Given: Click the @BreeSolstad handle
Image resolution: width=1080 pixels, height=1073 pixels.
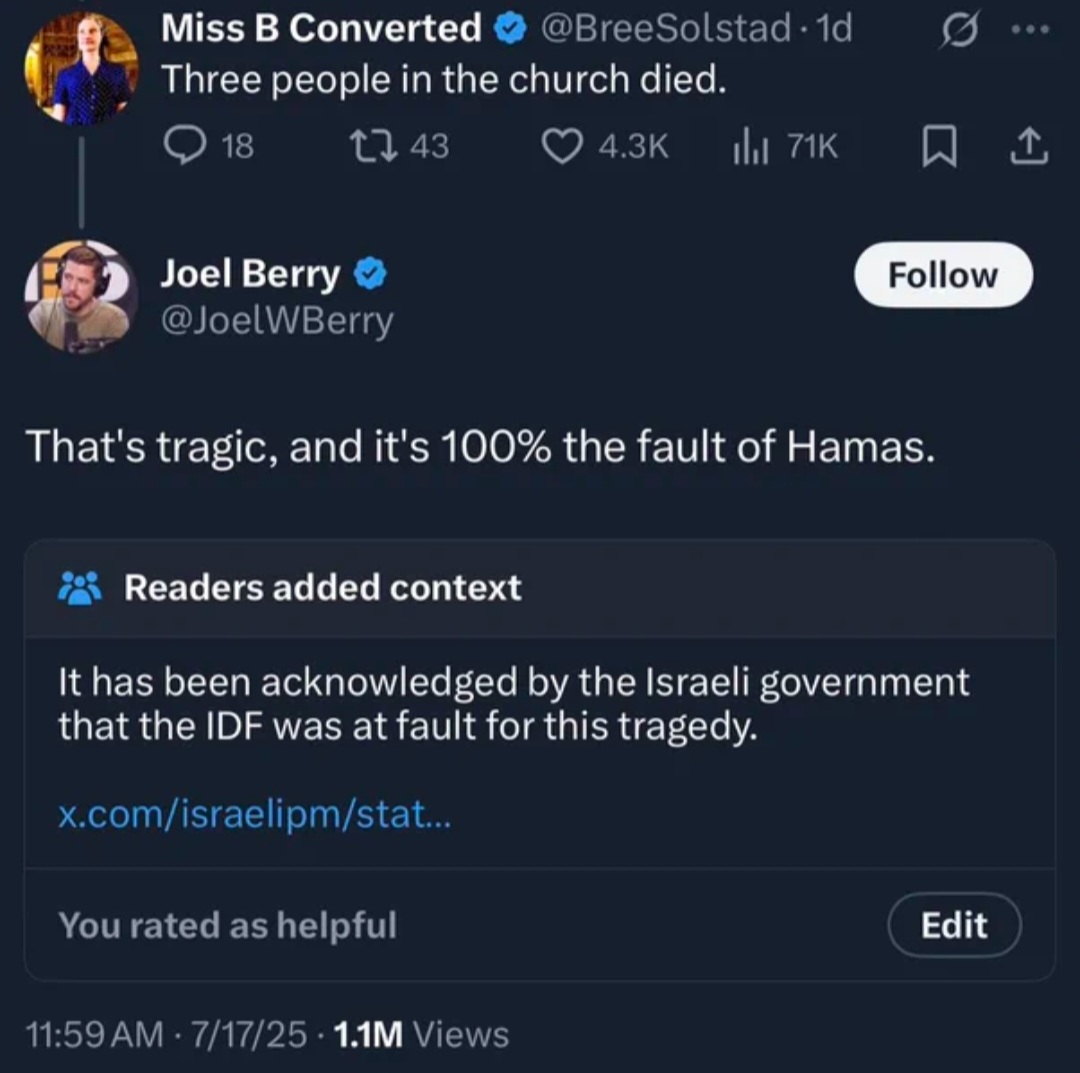Looking at the screenshot, I should tap(665, 29).
